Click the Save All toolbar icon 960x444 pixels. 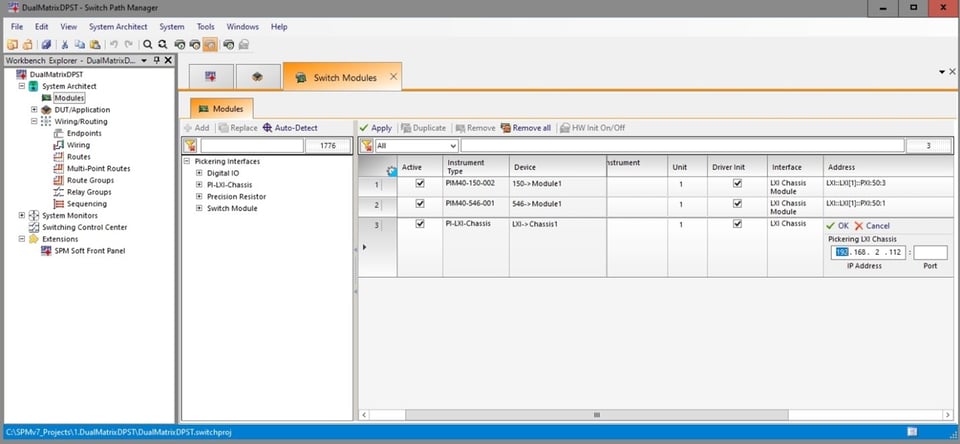[x=46, y=44]
